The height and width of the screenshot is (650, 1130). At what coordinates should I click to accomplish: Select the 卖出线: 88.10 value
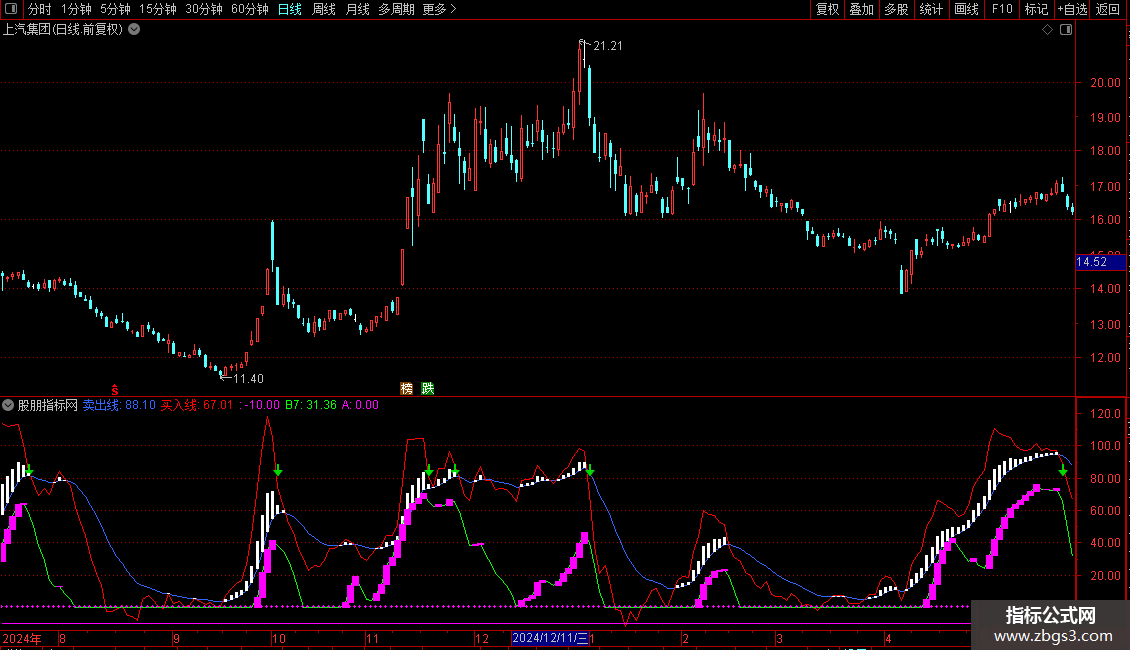tap(119, 405)
